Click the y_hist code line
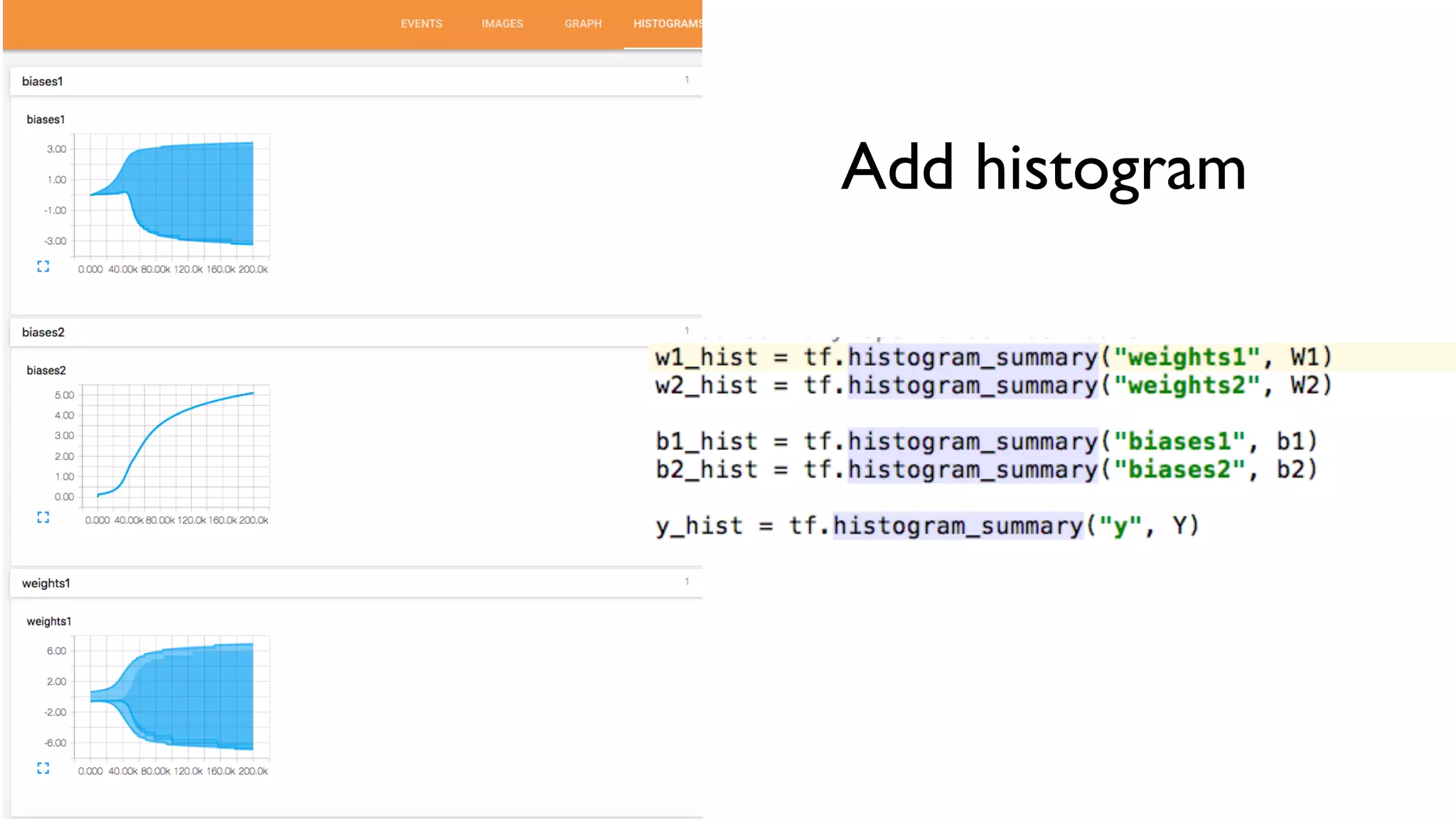1456x819 pixels. 927,526
